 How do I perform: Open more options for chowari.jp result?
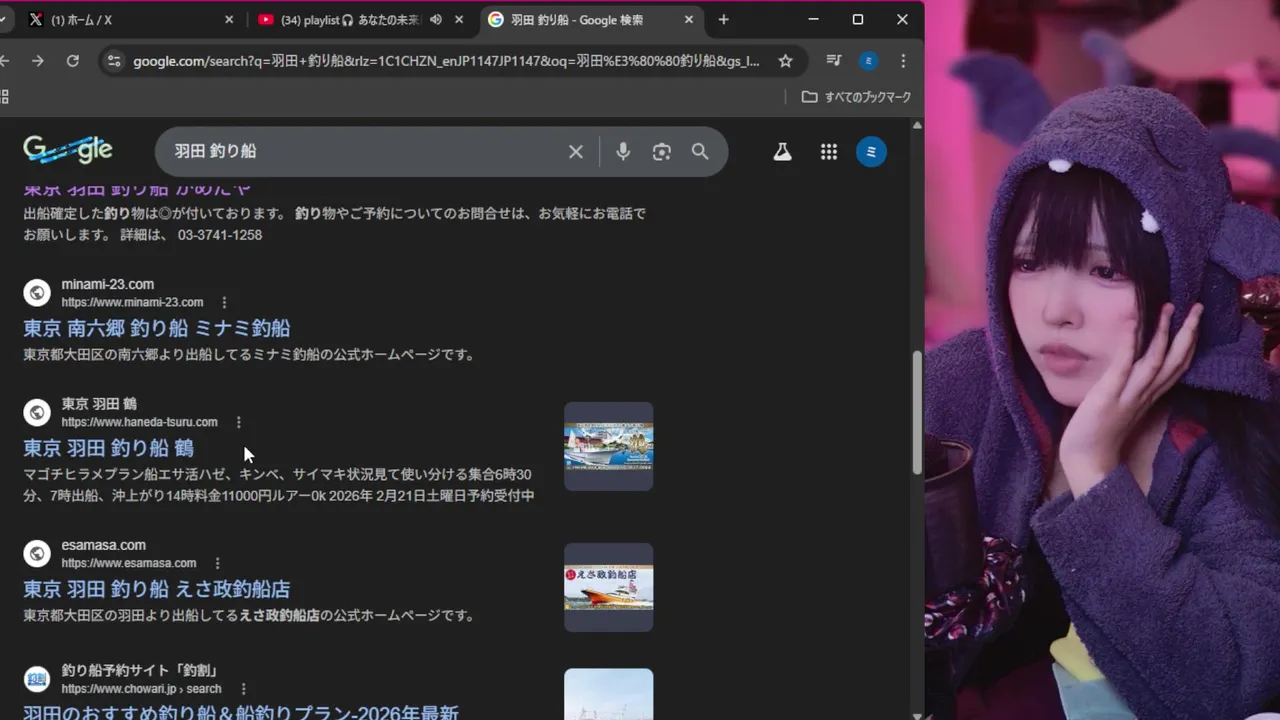click(243, 689)
